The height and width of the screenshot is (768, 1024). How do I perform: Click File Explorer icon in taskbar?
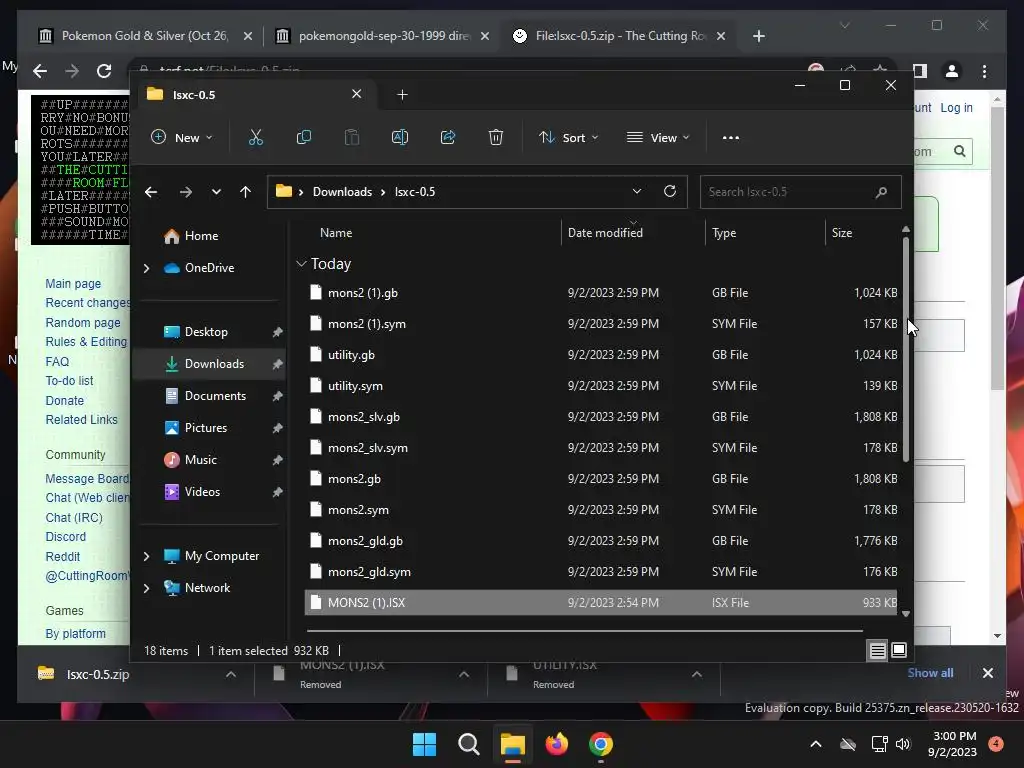click(513, 744)
